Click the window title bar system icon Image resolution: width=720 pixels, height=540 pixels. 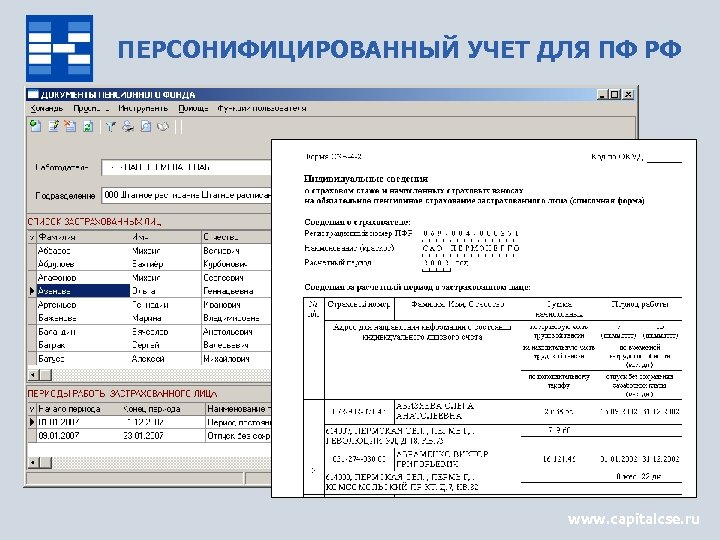click(33, 95)
